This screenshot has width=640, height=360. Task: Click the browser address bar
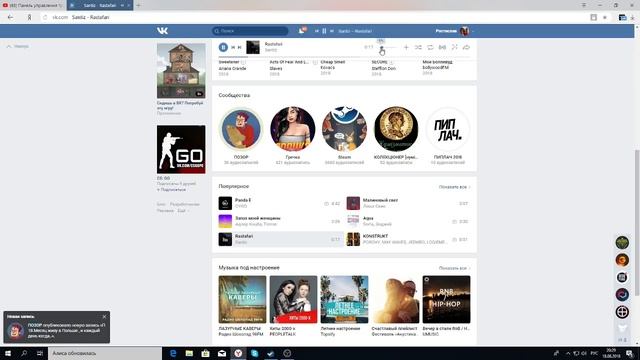(x=314, y=17)
